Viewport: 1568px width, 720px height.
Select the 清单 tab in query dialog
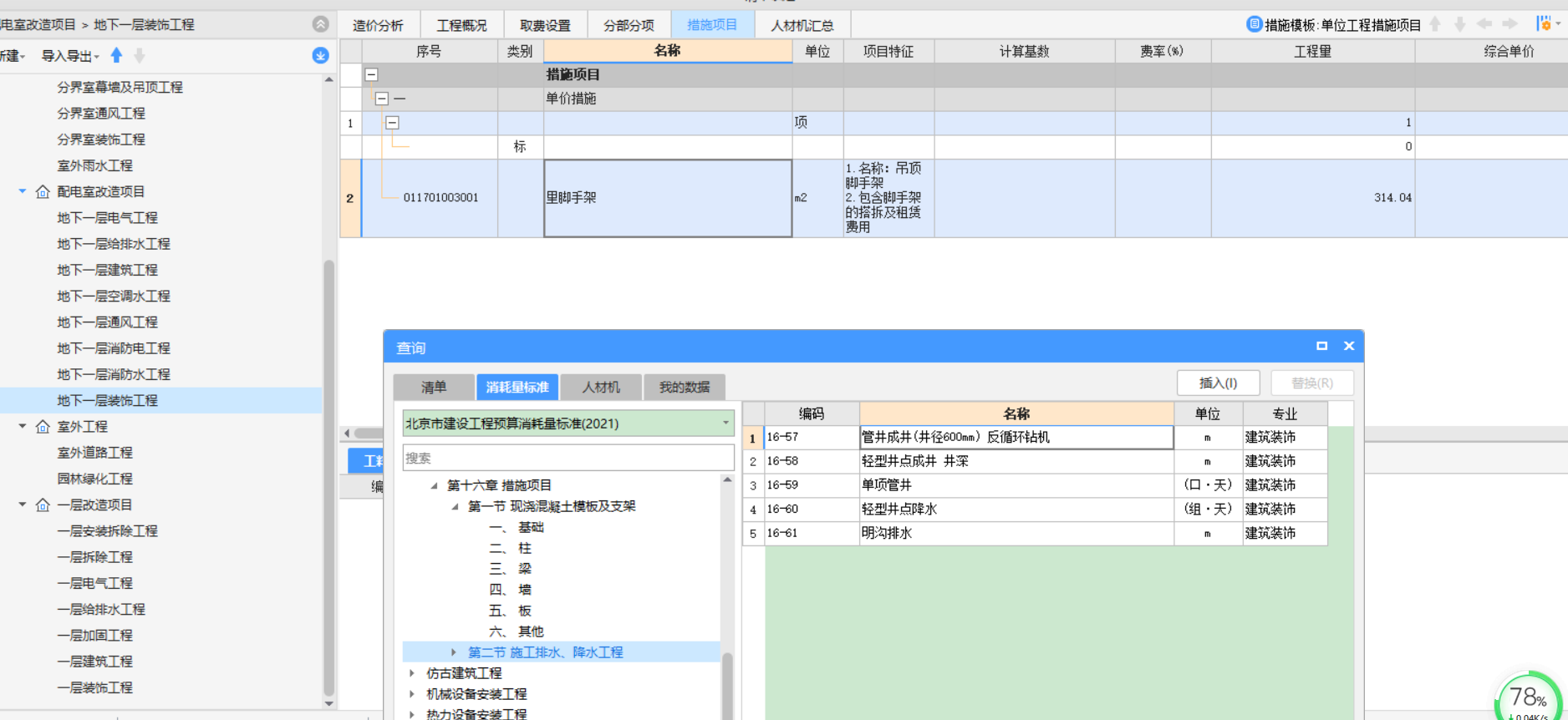click(x=434, y=388)
